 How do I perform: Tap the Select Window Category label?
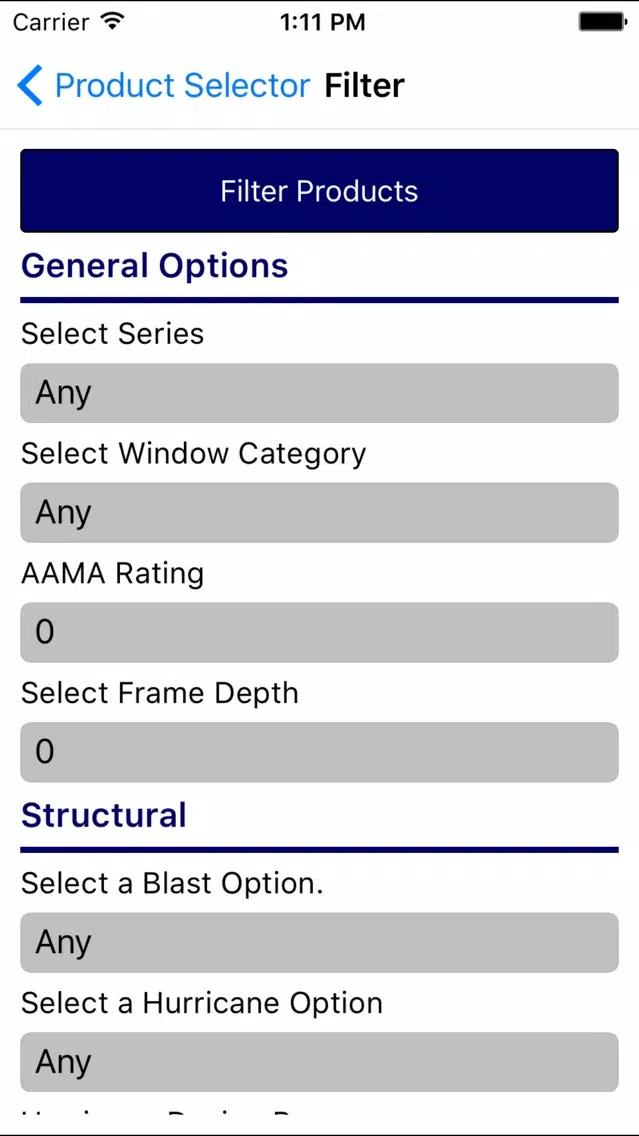[x=193, y=454]
